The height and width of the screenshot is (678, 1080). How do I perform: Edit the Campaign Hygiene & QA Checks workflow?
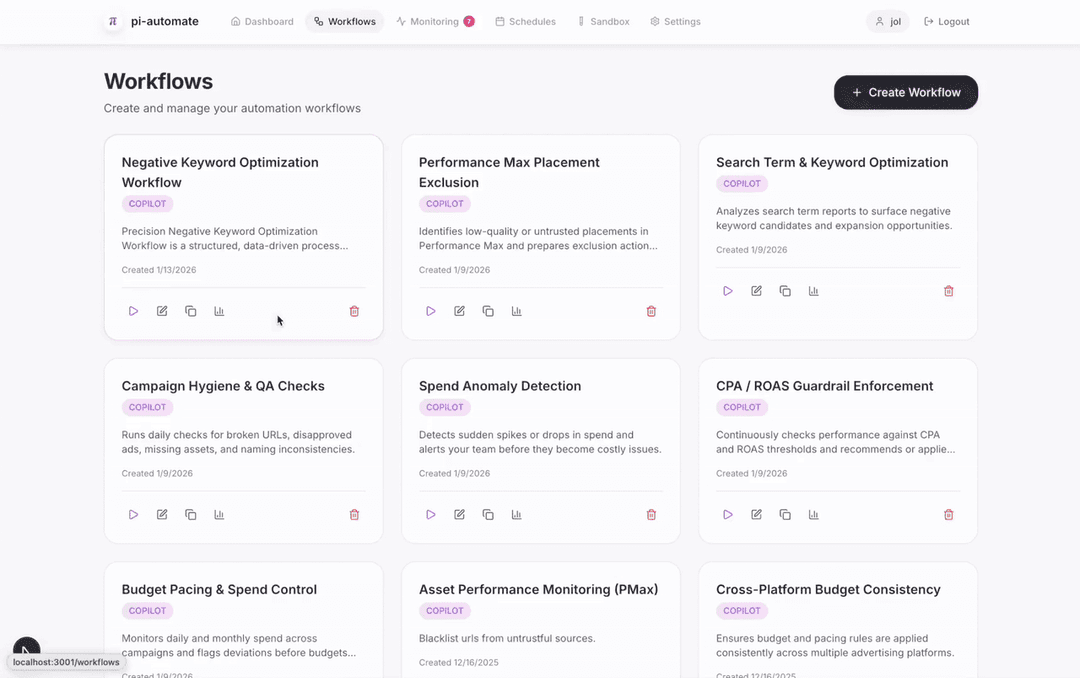[x=162, y=514]
